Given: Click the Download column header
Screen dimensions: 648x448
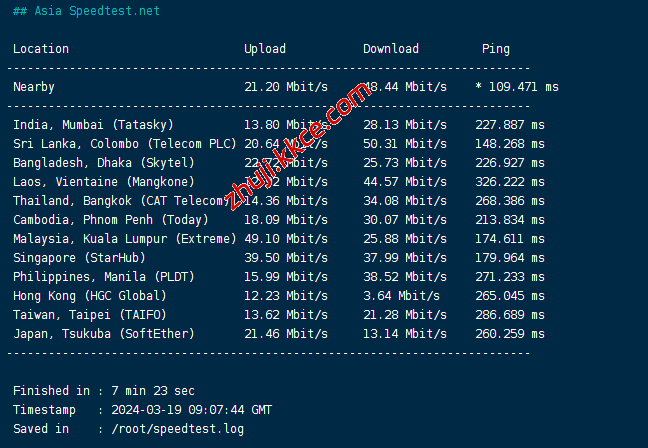Looking at the screenshot, I should [391, 49].
